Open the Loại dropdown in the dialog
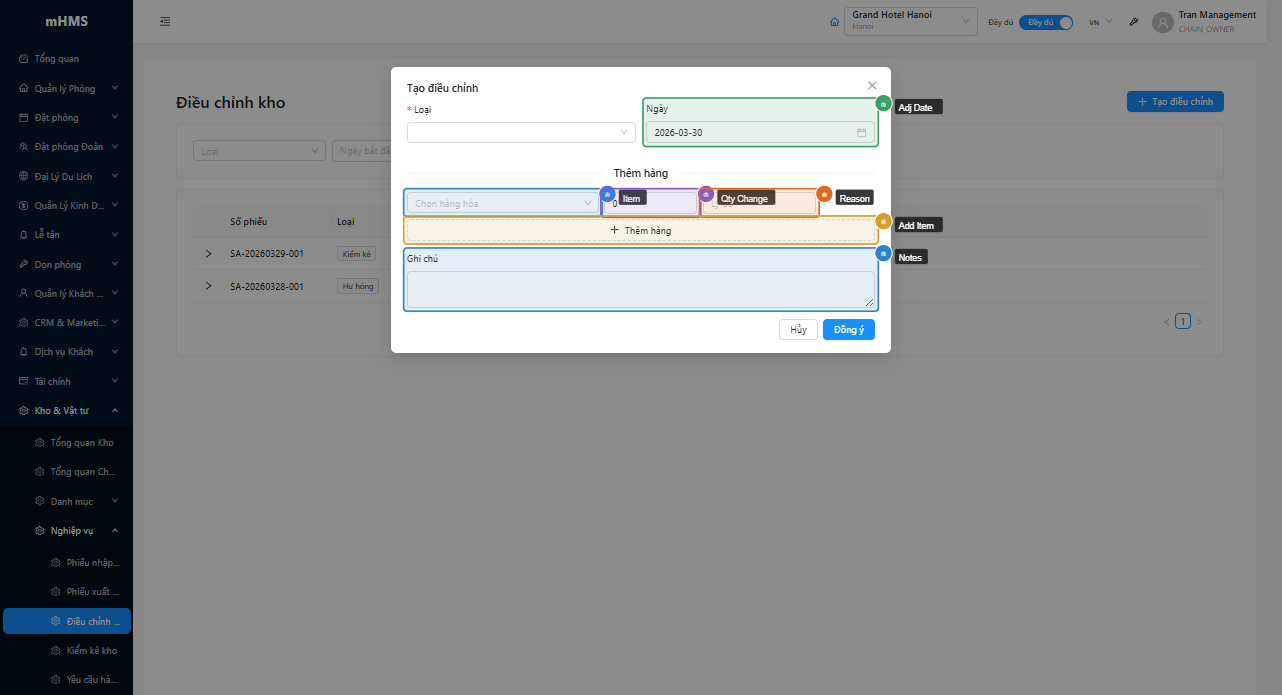Screen dimensions: 1282x695 [521, 132]
